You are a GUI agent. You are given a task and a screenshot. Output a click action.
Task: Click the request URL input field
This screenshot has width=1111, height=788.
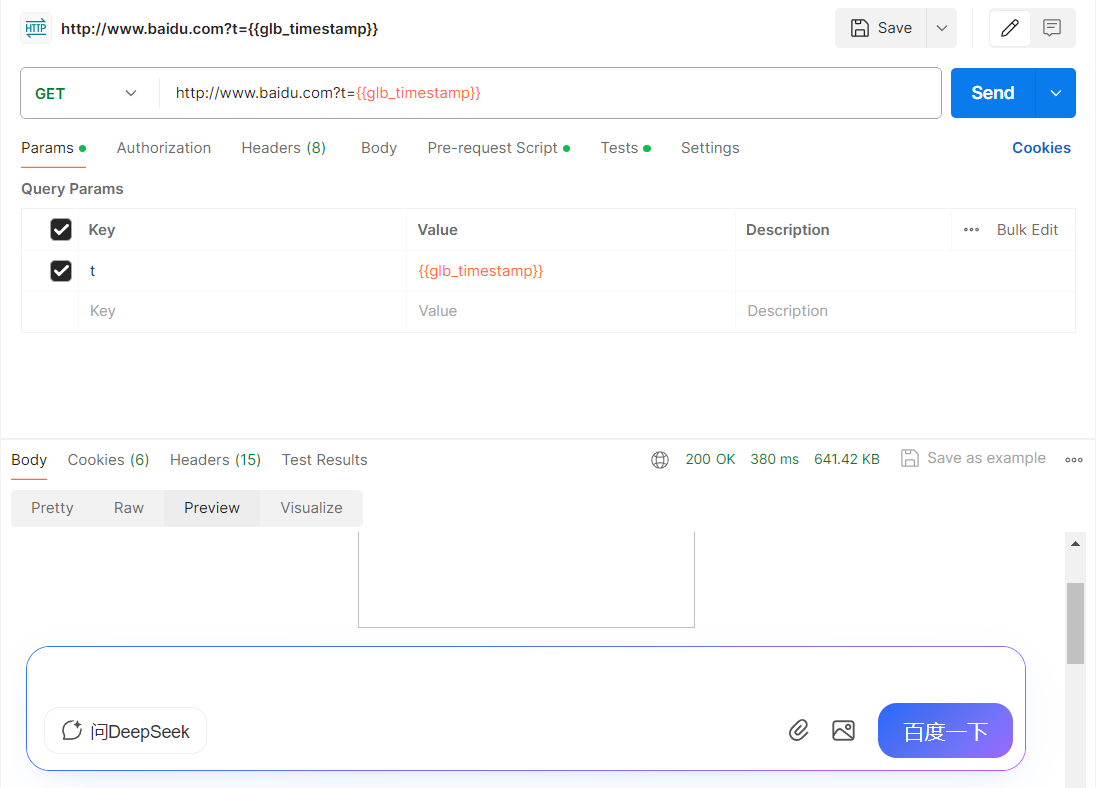tap(550, 93)
